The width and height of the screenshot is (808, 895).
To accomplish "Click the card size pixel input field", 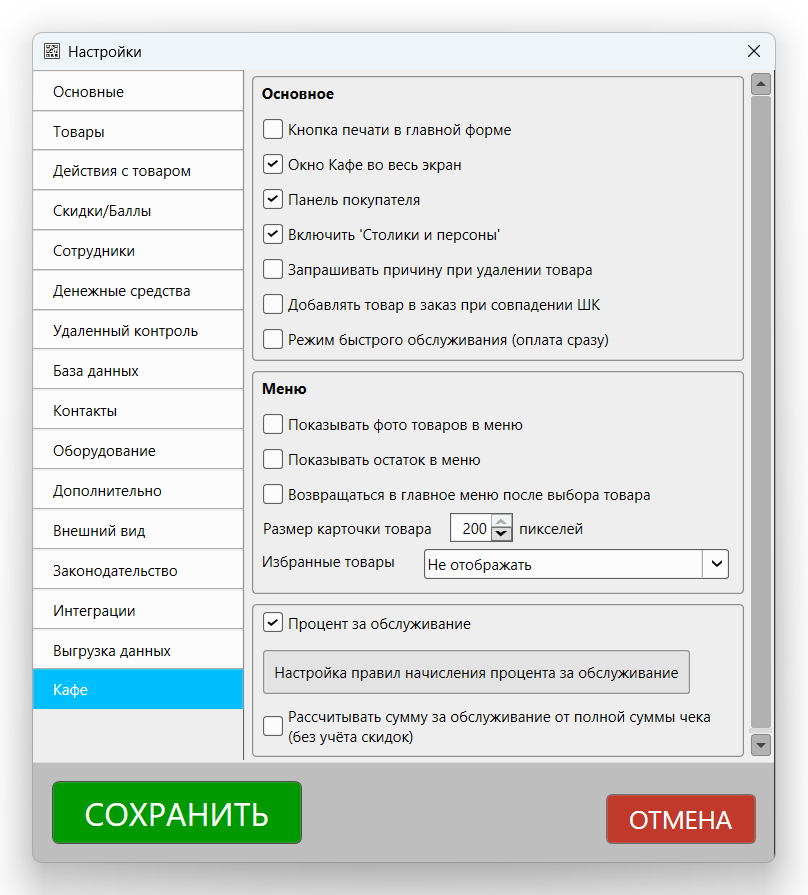I will [x=470, y=528].
